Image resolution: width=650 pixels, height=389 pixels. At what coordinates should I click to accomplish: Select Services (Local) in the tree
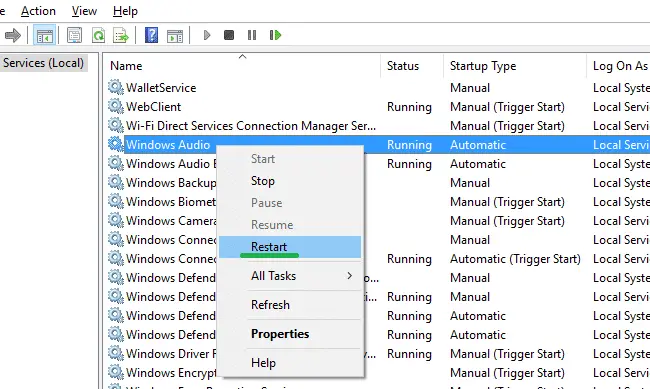tap(43, 63)
